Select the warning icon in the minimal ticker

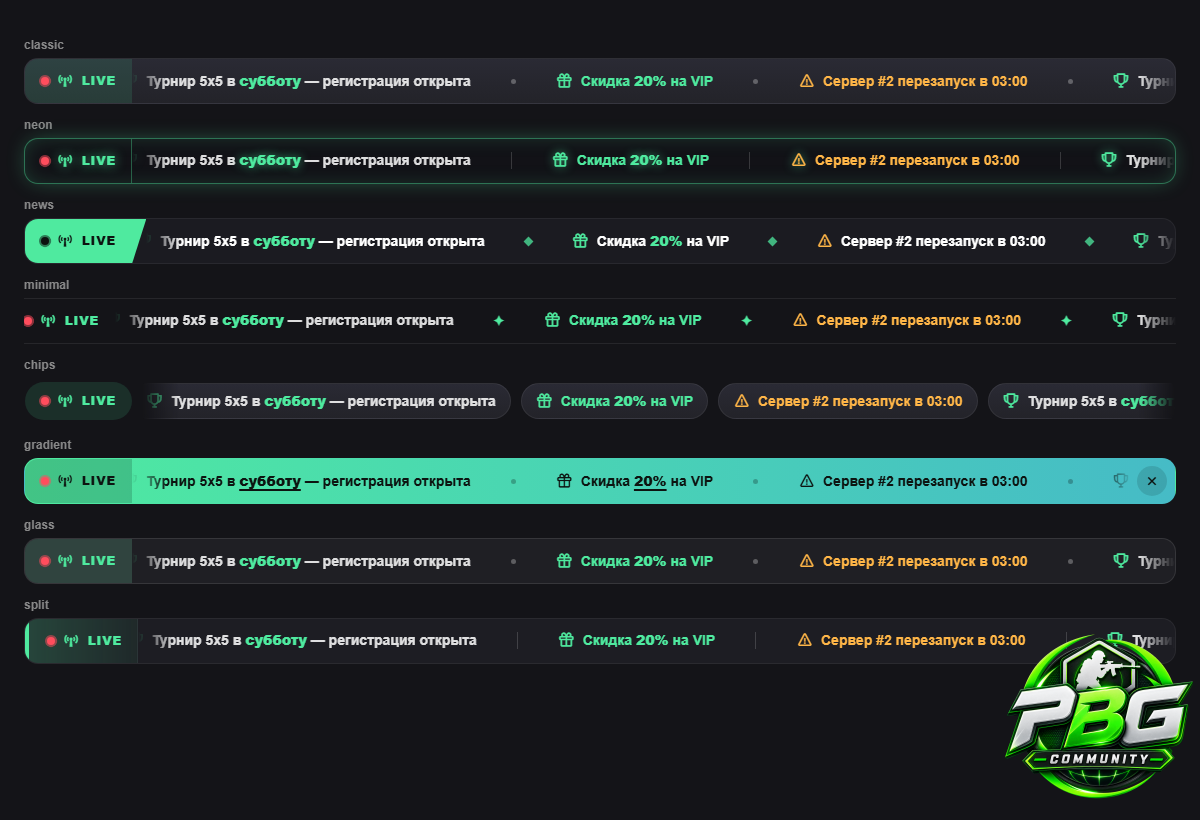click(x=800, y=320)
